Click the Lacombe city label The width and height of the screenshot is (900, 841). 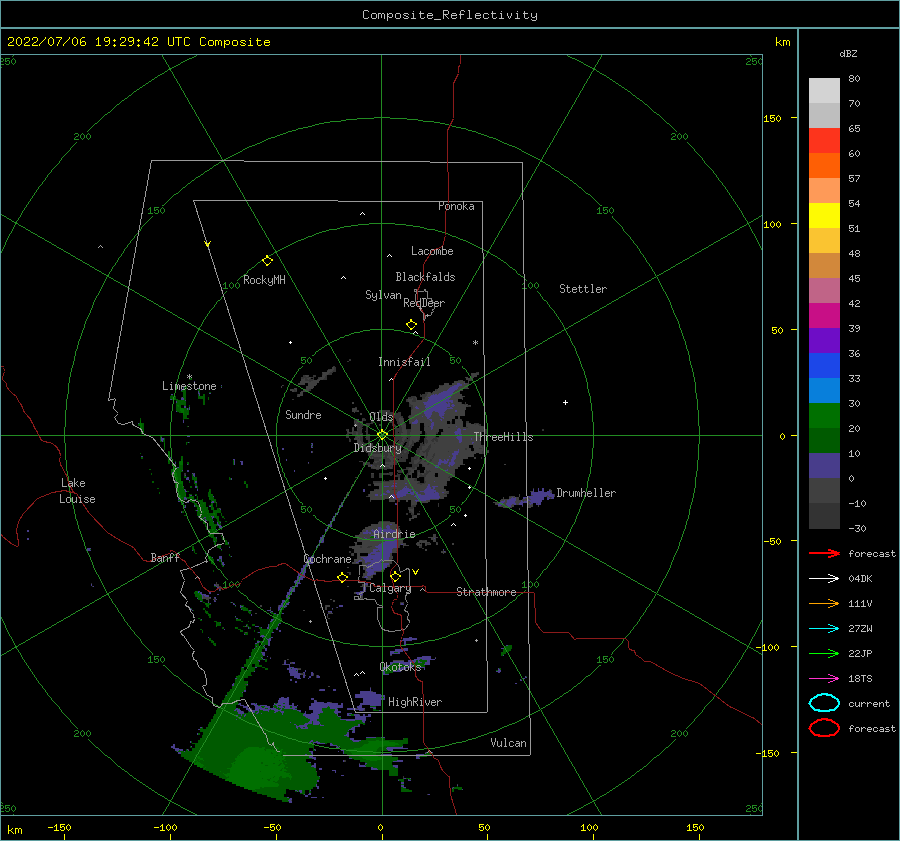point(432,251)
